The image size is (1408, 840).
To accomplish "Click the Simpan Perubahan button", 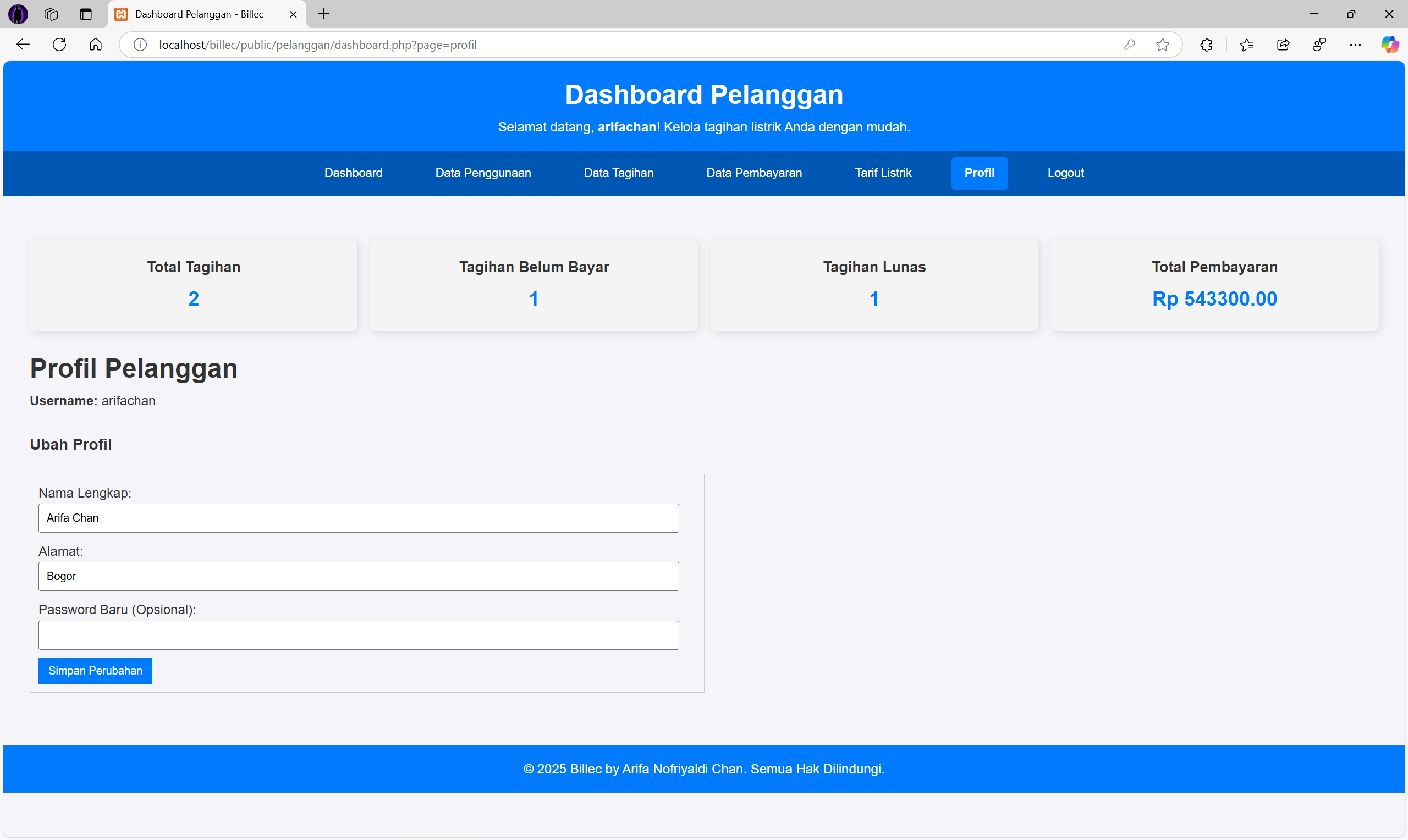I will point(95,671).
